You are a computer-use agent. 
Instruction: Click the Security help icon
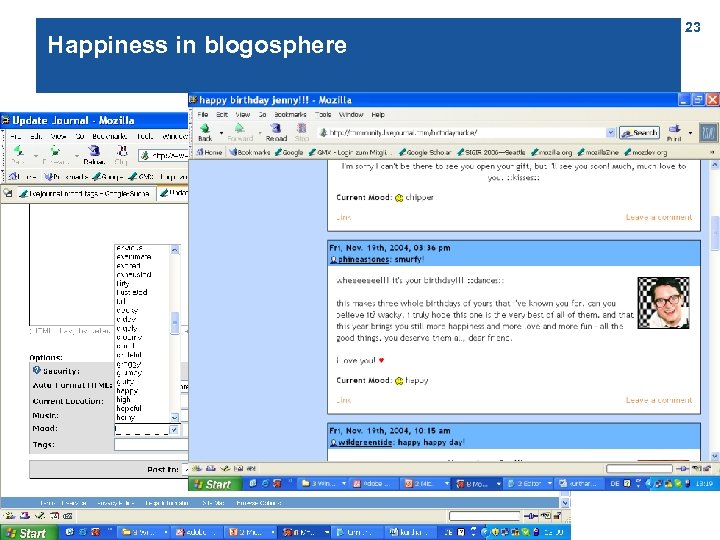coord(37,370)
